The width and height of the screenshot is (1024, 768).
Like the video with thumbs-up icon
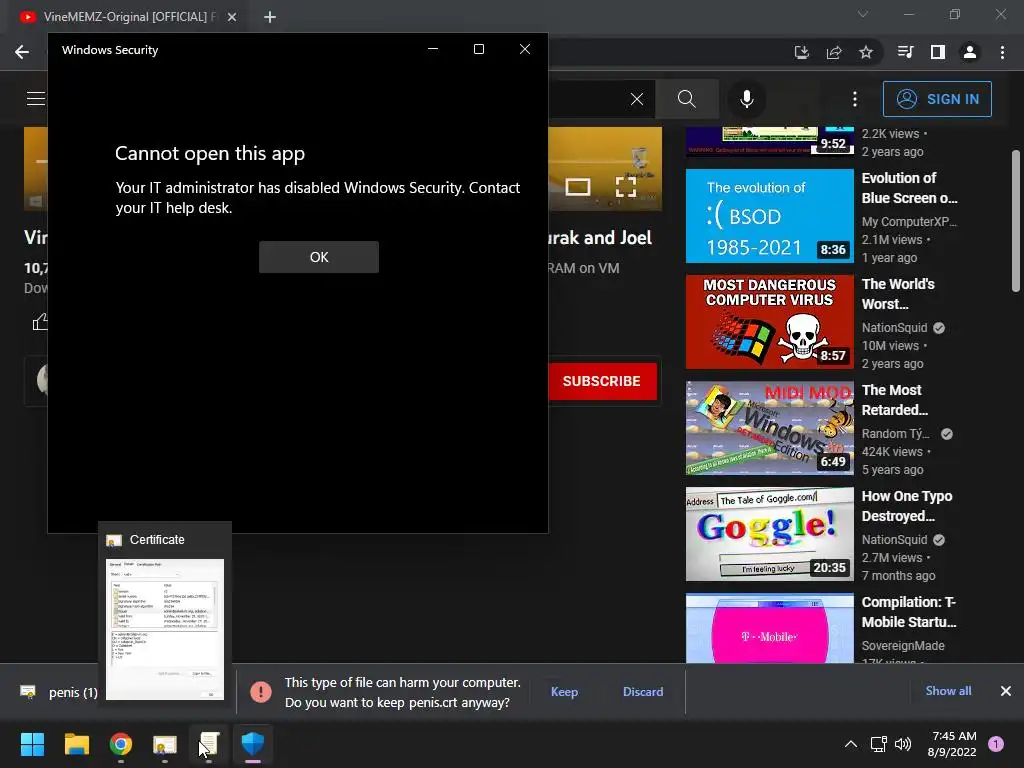[x=40, y=321]
